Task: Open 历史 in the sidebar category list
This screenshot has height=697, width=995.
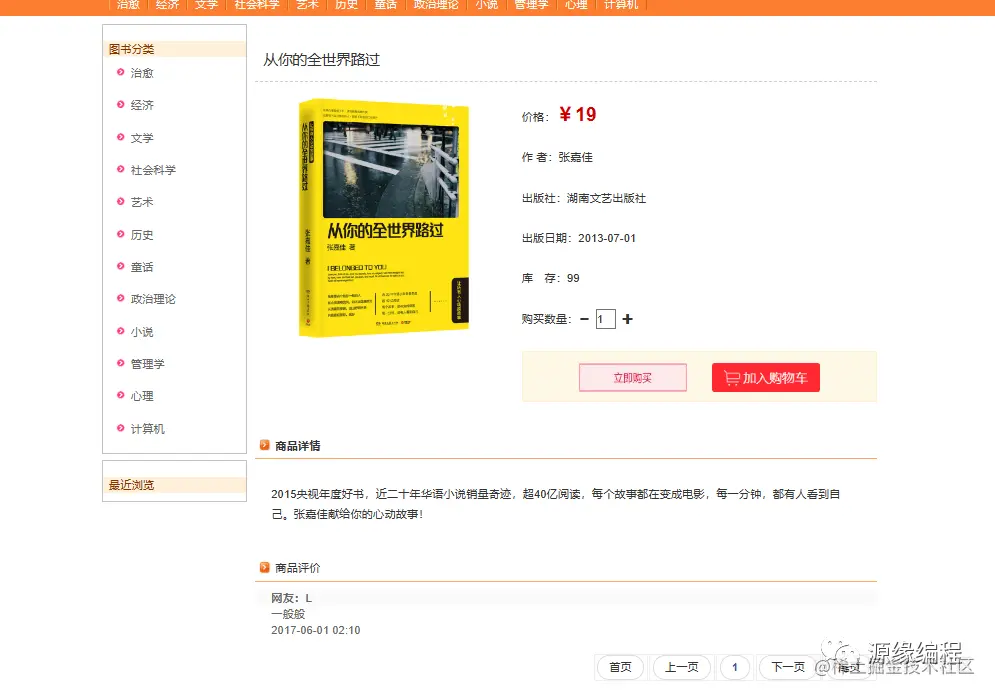Action: [x=142, y=235]
